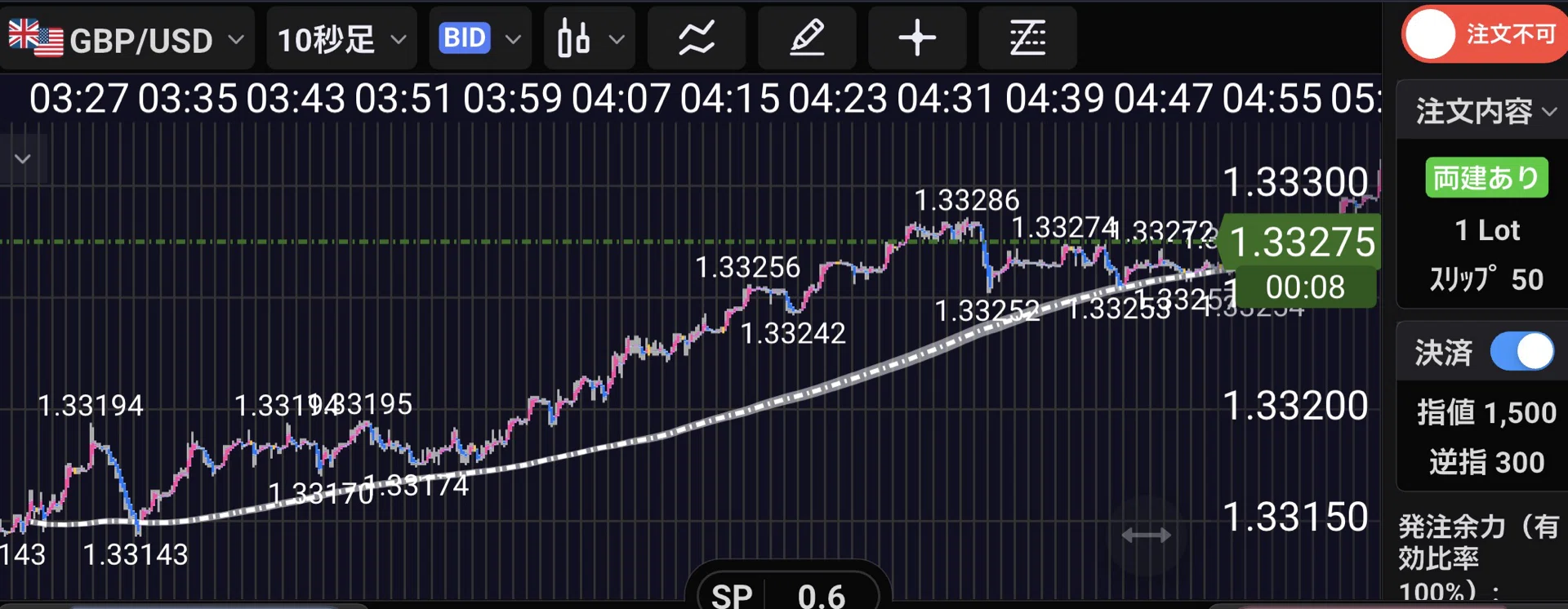Click the 04:07 time axis label
The height and width of the screenshot is (609, 1568).
coord(621,99)
